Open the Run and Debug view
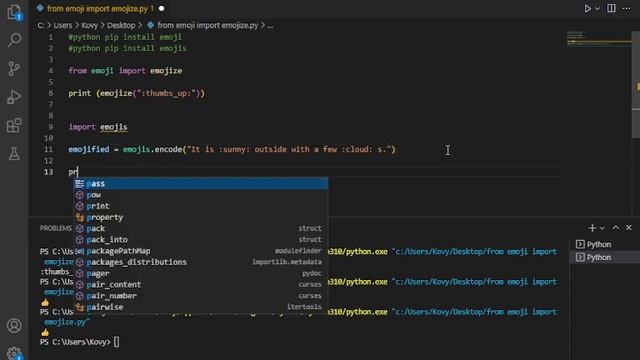Screen dimensions: 640x360 click(x=14, y=97)
